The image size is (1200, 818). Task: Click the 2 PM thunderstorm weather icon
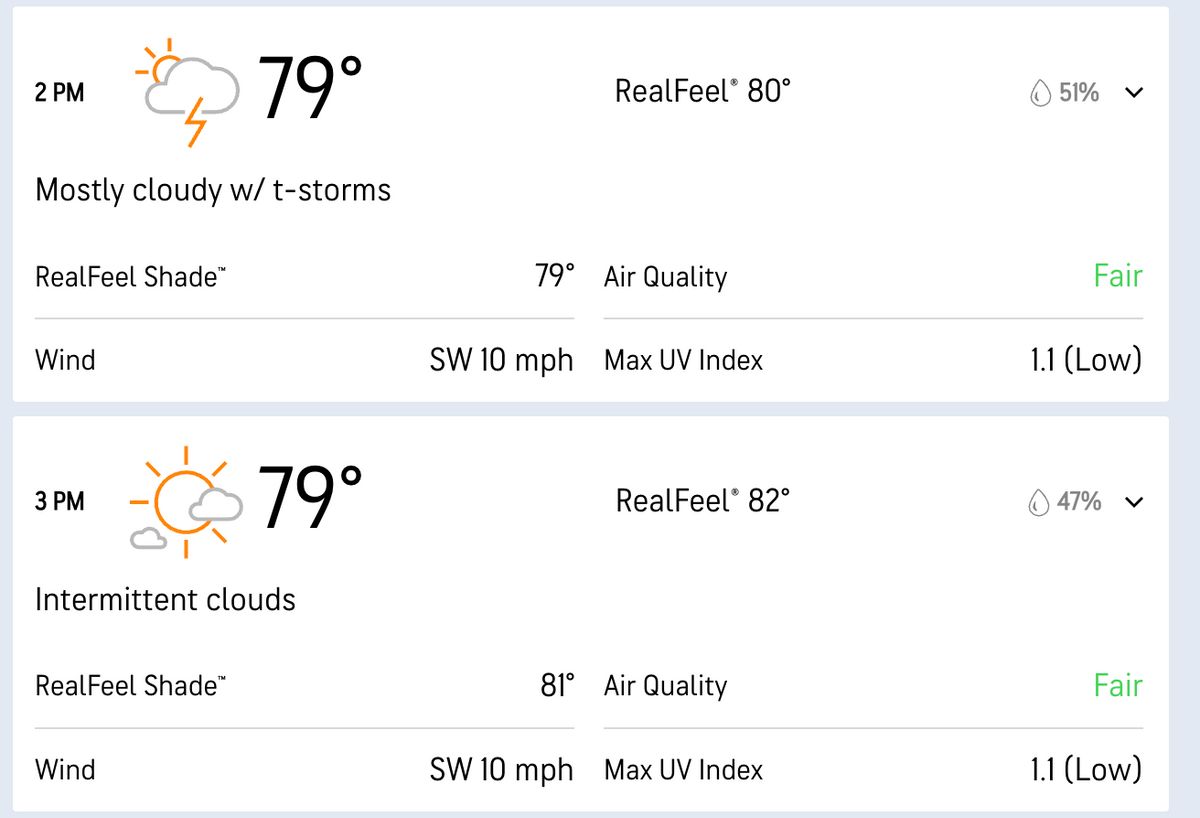pos(188,92)
